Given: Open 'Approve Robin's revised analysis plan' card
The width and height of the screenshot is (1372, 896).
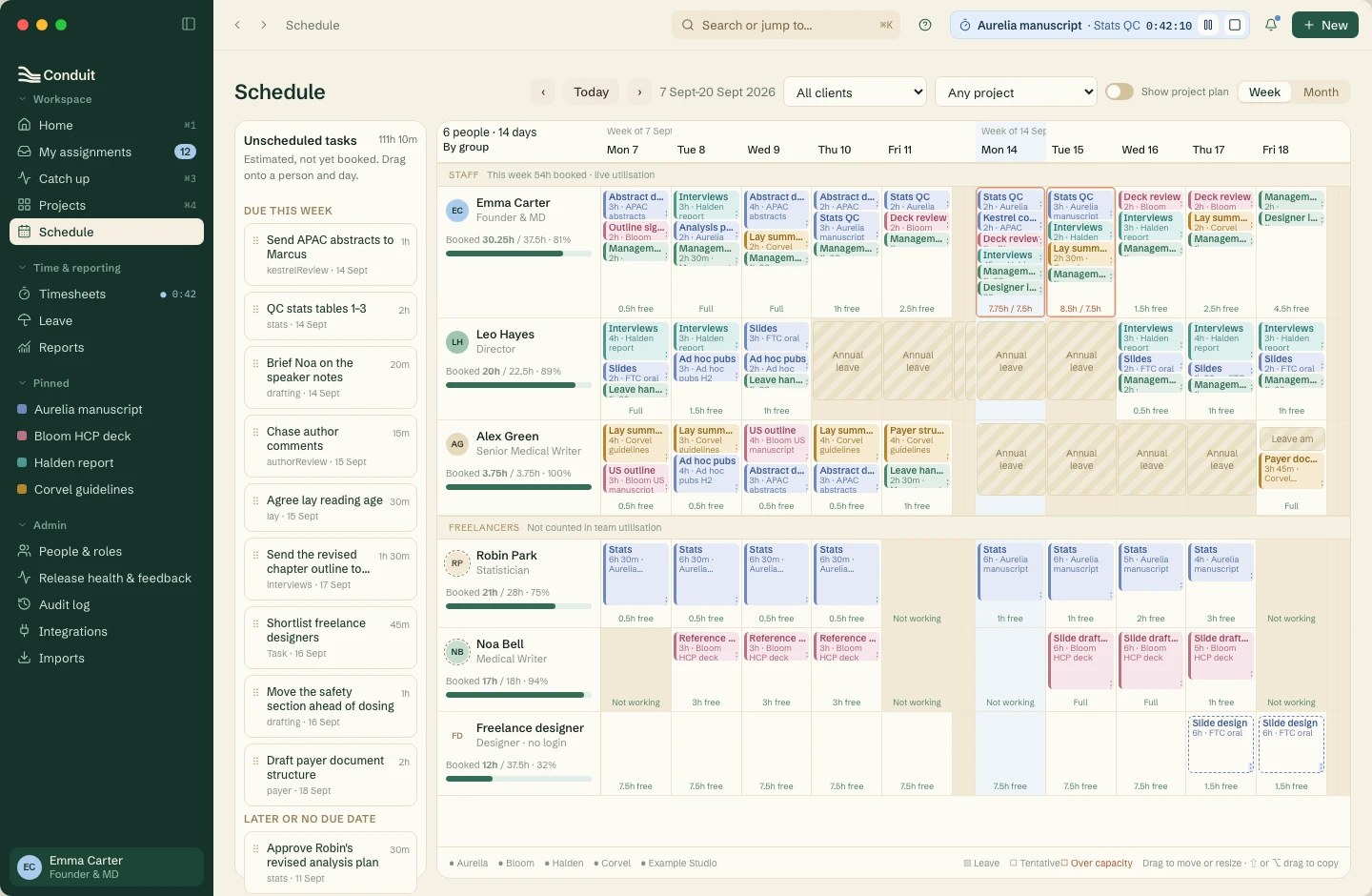Looking at the screenshot, I should pyautogui.click(x=331, y=863).
